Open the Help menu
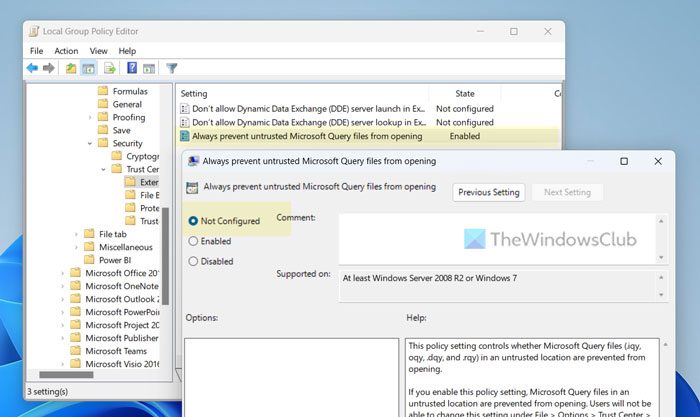The height and width of the screenshot is (417, 700). click(x=127, y=51)
